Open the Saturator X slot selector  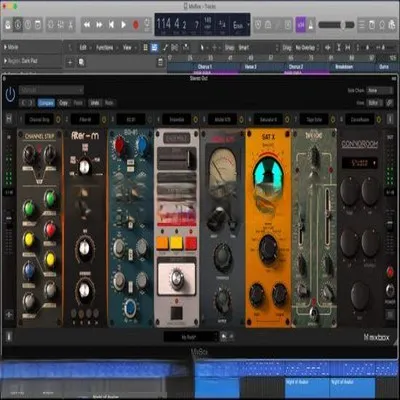coord(268,119)
